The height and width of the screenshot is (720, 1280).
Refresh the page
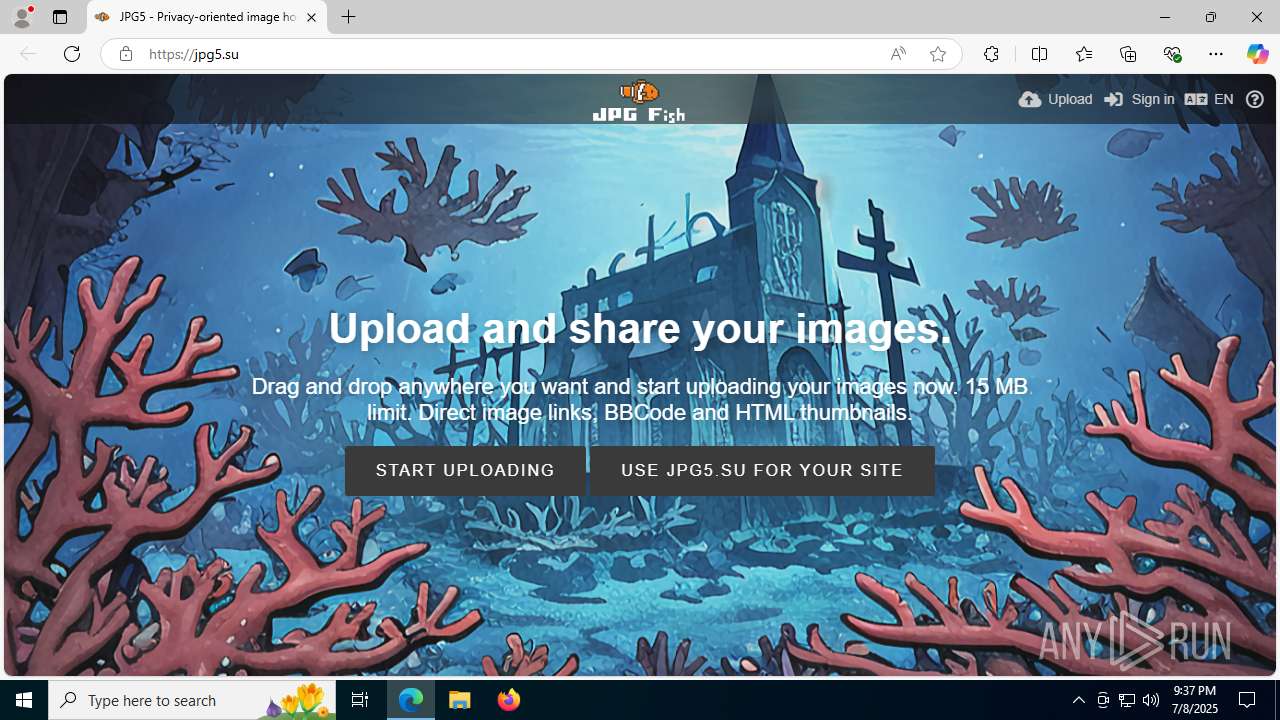(72, 54)
